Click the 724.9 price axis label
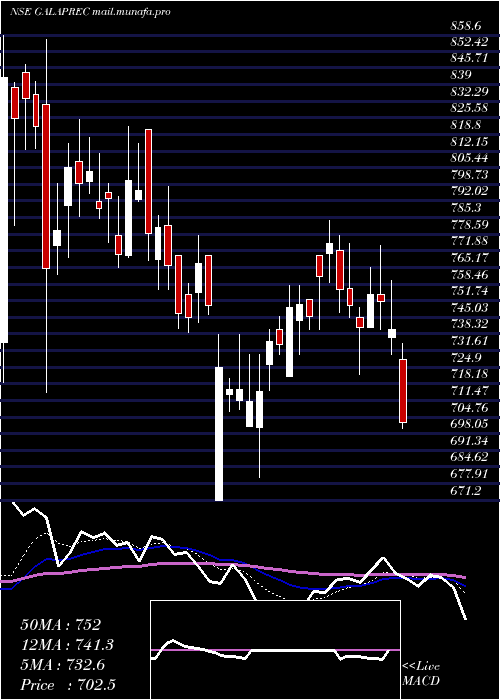Viewport: 500px width, 700px height. (x=467, y=358)
